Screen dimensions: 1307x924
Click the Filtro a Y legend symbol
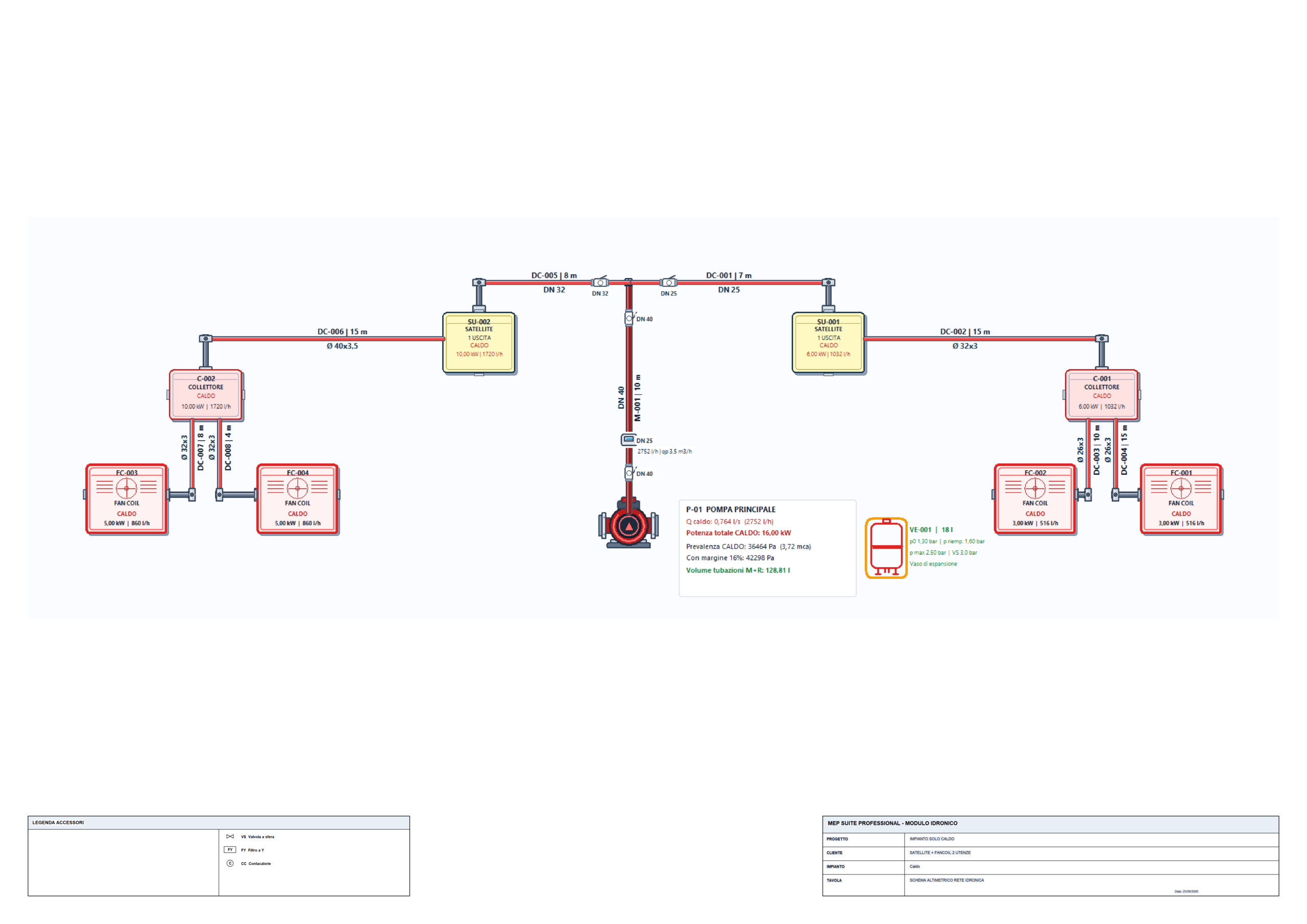(230, 849)
